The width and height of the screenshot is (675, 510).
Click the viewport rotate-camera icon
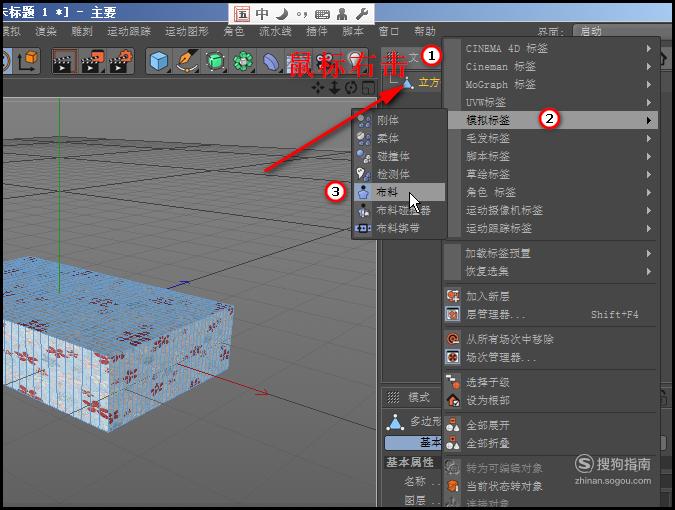351,87
